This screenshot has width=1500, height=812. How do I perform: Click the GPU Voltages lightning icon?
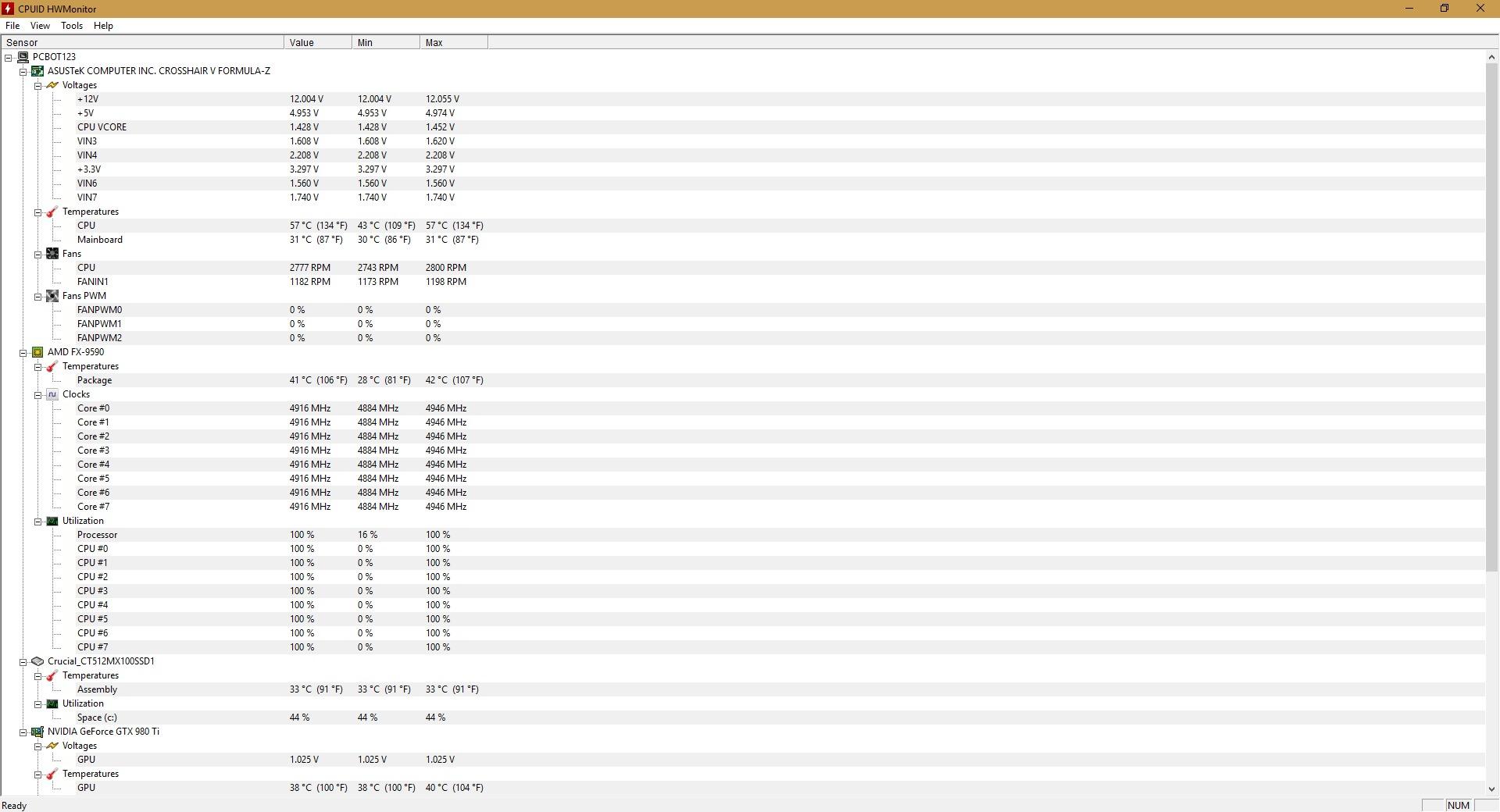[x=52, y=746]
